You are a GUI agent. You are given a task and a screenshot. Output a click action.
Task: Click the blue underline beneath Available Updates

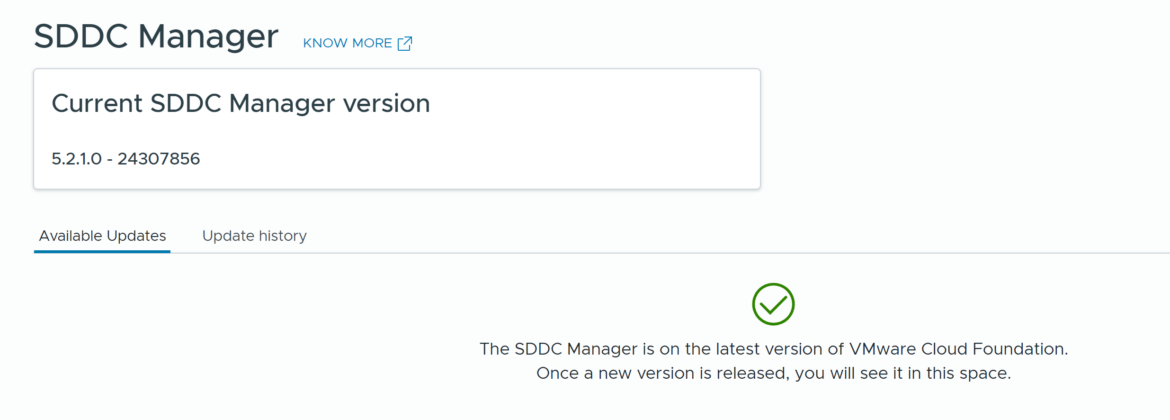(102, 252)
